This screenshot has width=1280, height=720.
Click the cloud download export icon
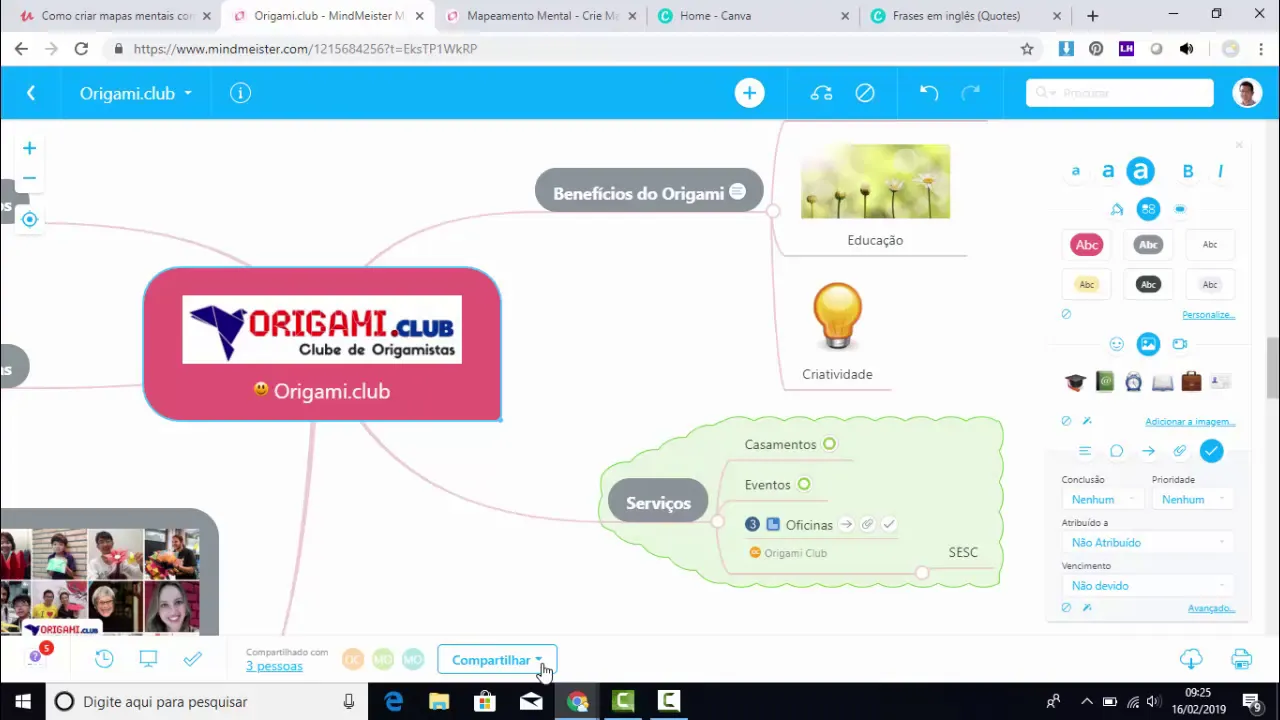pyautogui.click(x=1191, y=659)
